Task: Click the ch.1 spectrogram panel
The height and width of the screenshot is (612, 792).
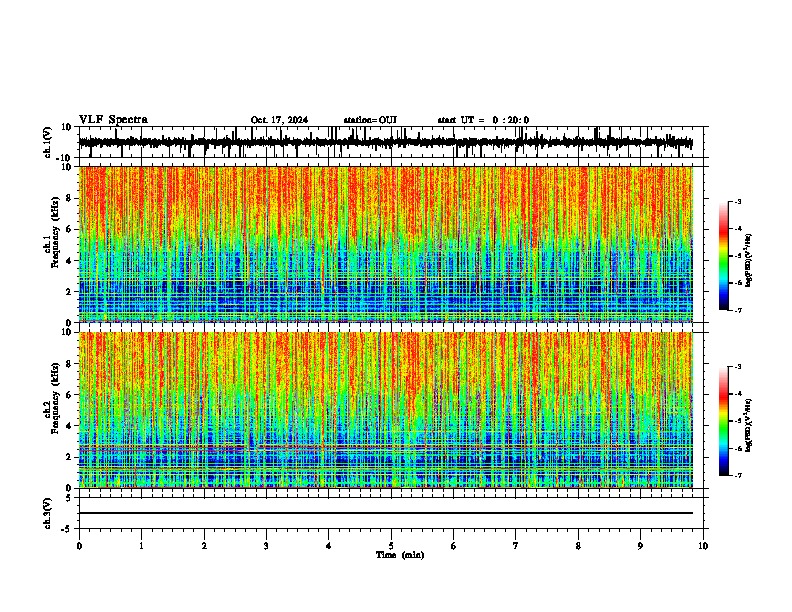Action: click(386, 244)
